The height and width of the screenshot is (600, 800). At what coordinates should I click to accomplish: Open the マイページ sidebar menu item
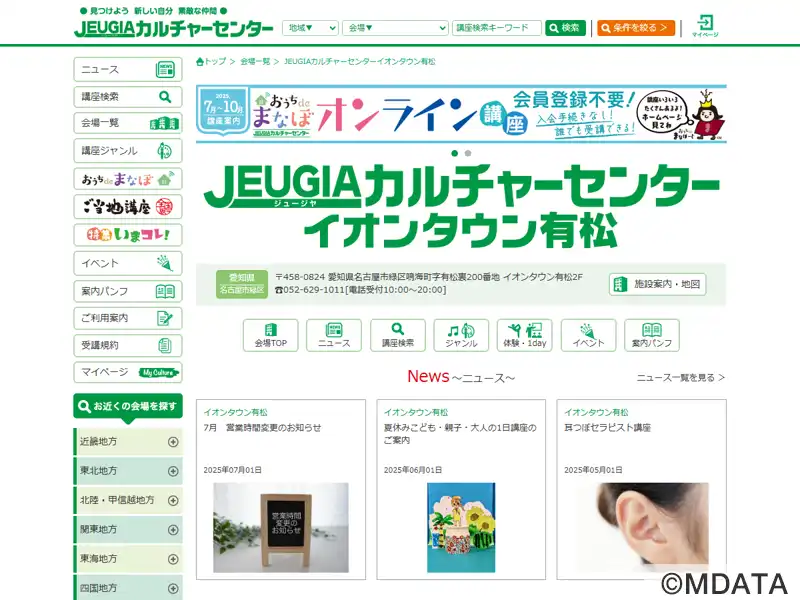coord(128,372)
